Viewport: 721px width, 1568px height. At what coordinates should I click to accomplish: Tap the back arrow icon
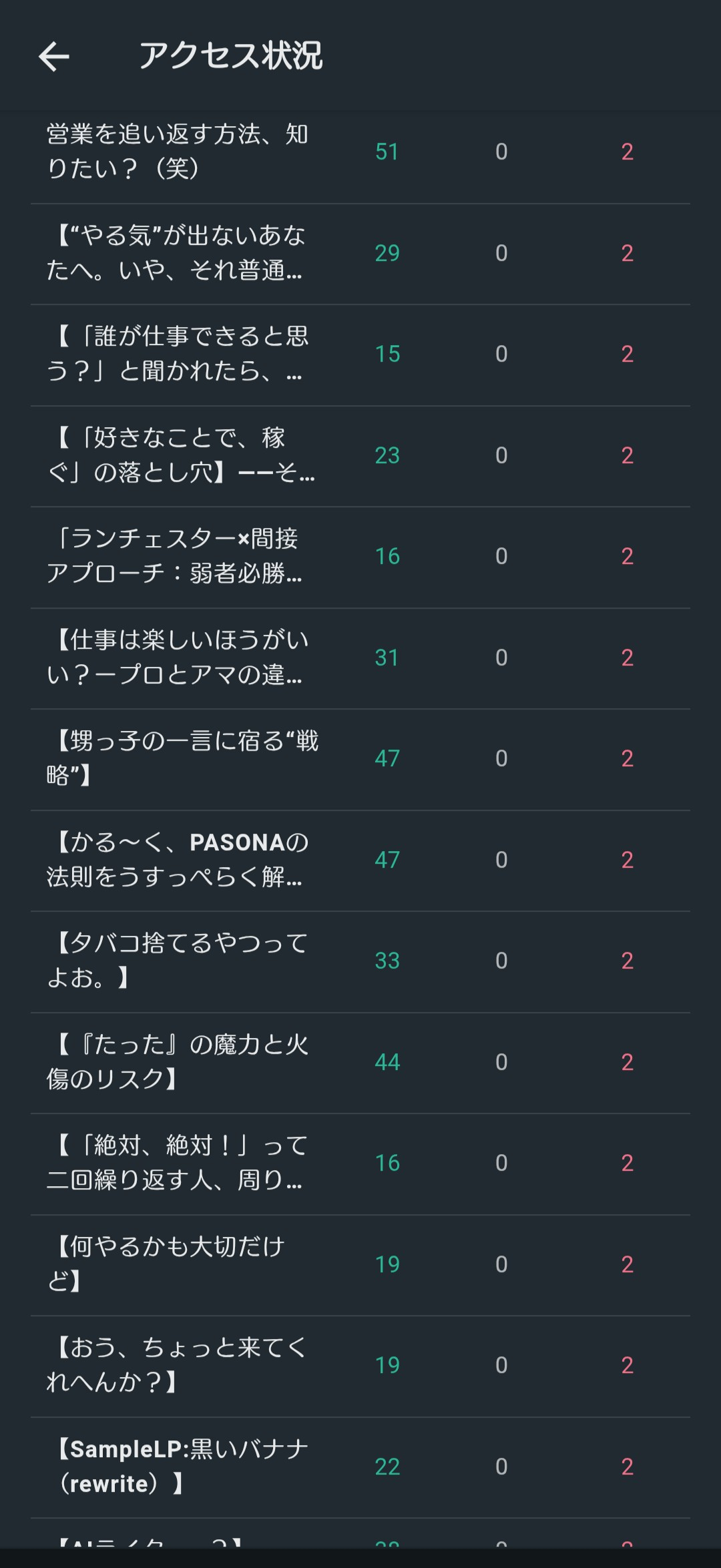point(54,56)
